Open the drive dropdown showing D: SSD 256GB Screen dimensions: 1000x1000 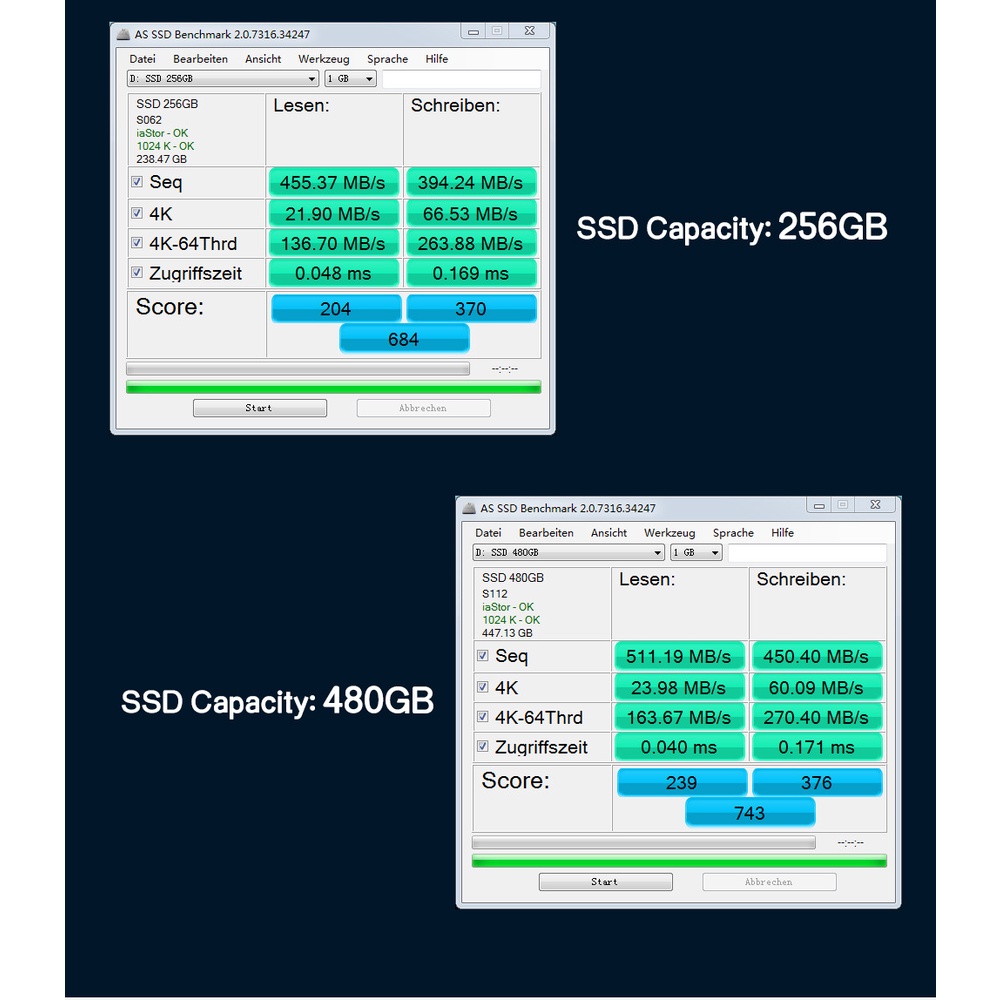click(x=223, y=78)
